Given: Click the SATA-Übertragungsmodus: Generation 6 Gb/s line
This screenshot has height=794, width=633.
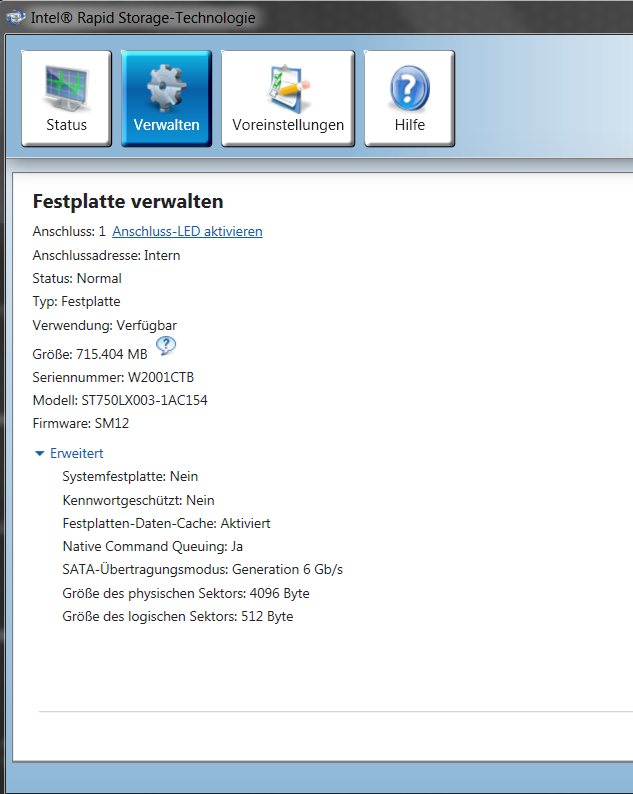Looking at the screenshot, I should (203, 570).
